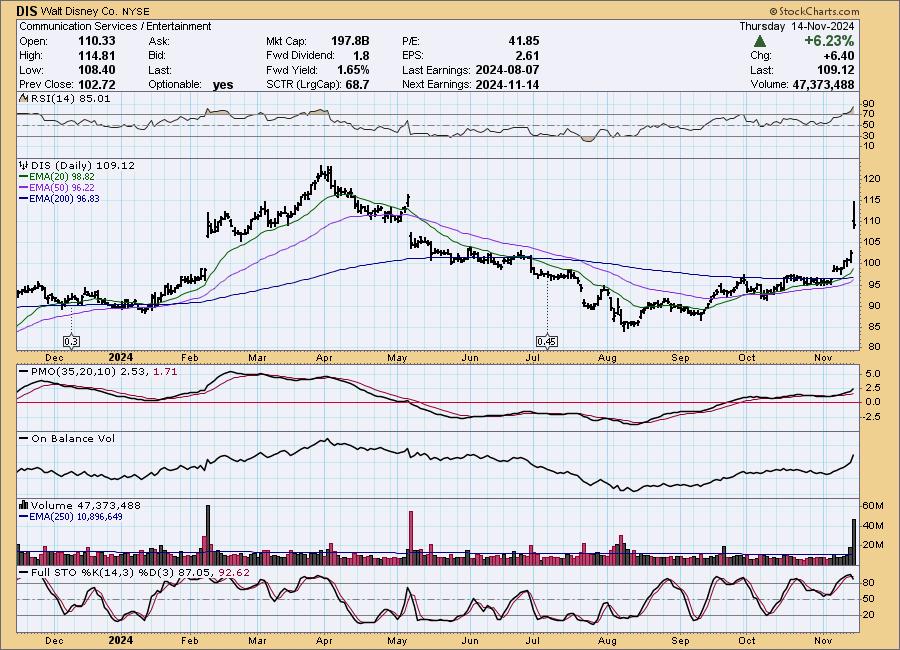Screen dimensions: 900x650
Task: Select the Open value 110.33
Action: click(x=96, y=41)
